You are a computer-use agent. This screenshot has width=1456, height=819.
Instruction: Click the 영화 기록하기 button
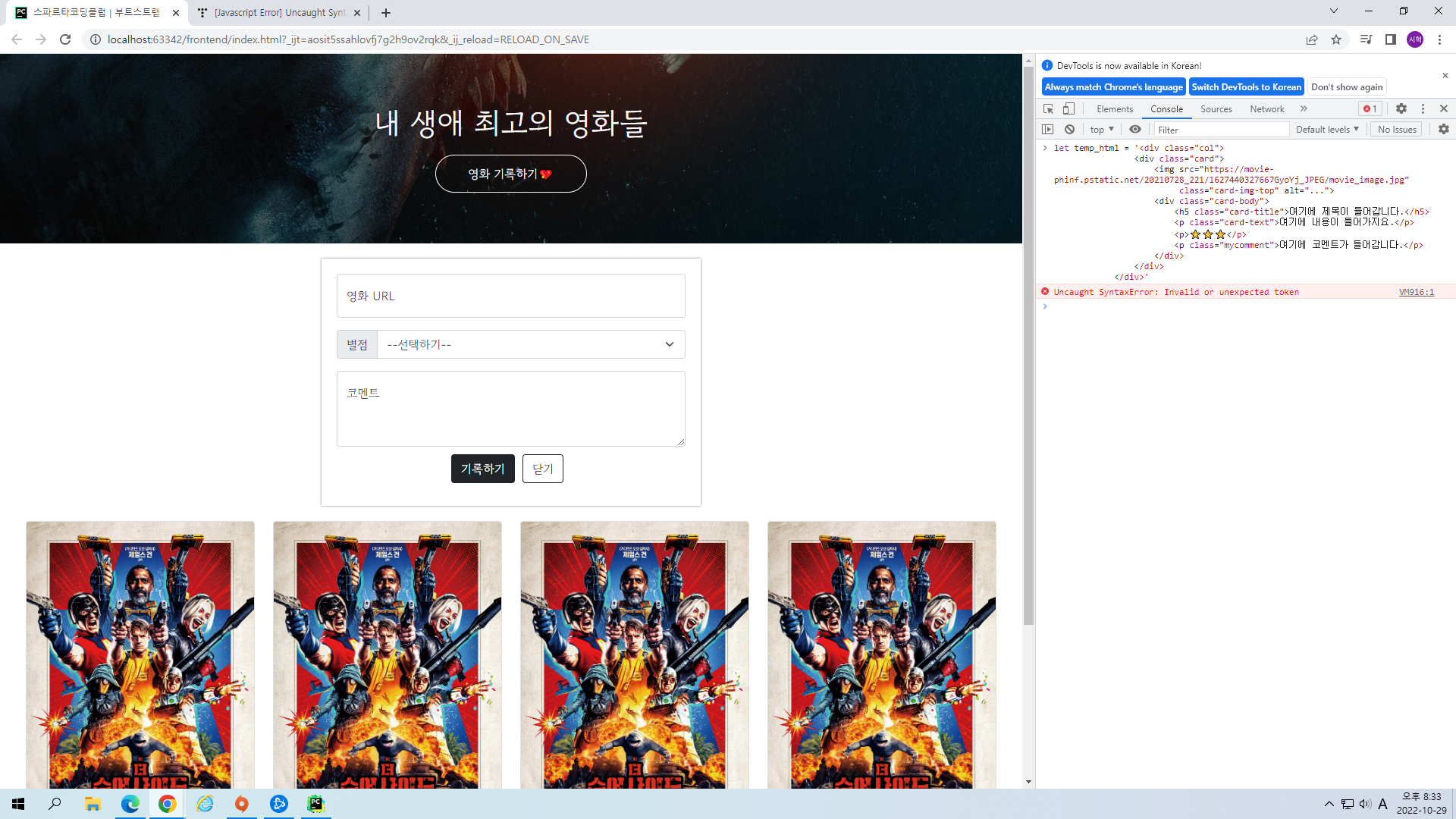[510, 174]
